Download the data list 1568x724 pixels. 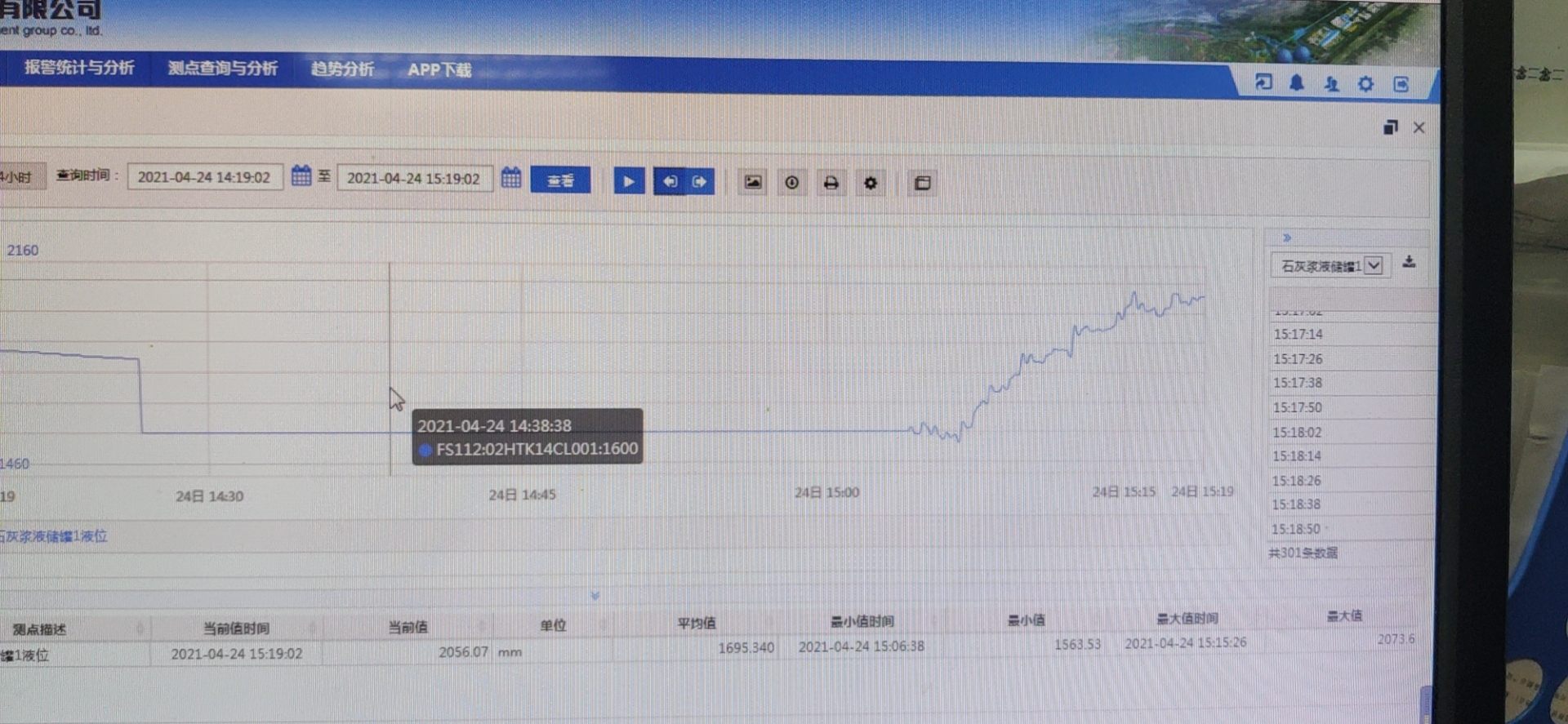(1409, 262)
